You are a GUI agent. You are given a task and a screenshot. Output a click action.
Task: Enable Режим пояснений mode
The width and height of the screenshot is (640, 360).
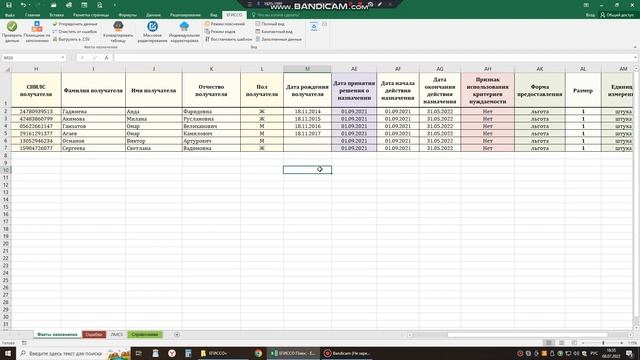click(x=225, y=24)
